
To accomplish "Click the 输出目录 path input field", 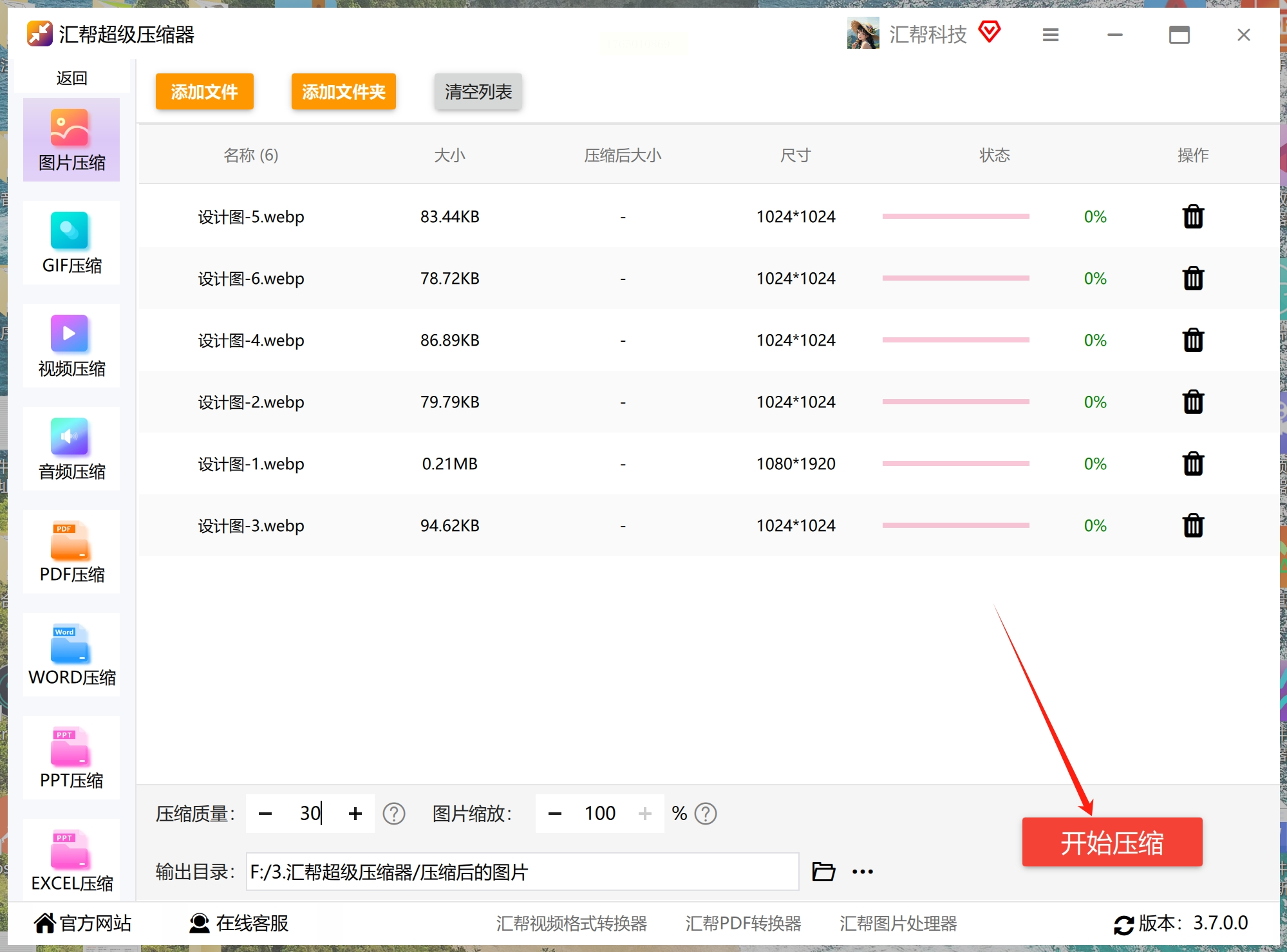I will click(521, 872).
